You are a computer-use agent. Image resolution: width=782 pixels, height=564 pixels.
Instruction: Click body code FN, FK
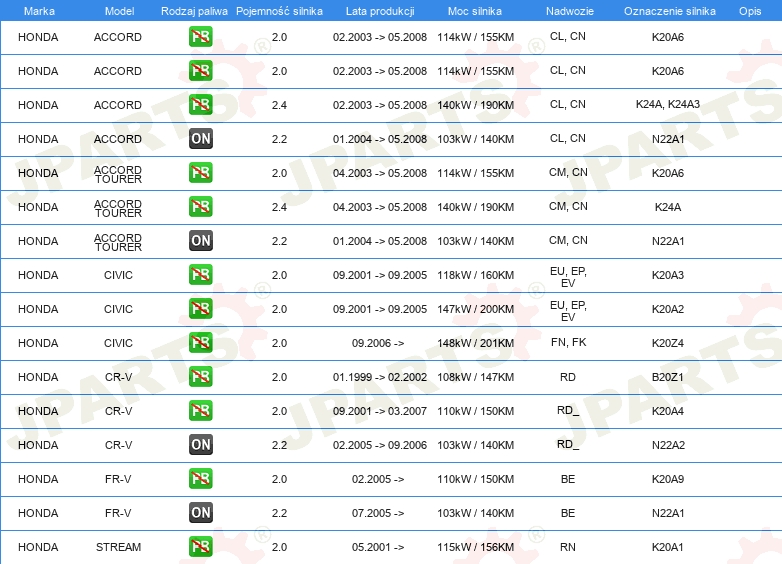click(569, 342)
